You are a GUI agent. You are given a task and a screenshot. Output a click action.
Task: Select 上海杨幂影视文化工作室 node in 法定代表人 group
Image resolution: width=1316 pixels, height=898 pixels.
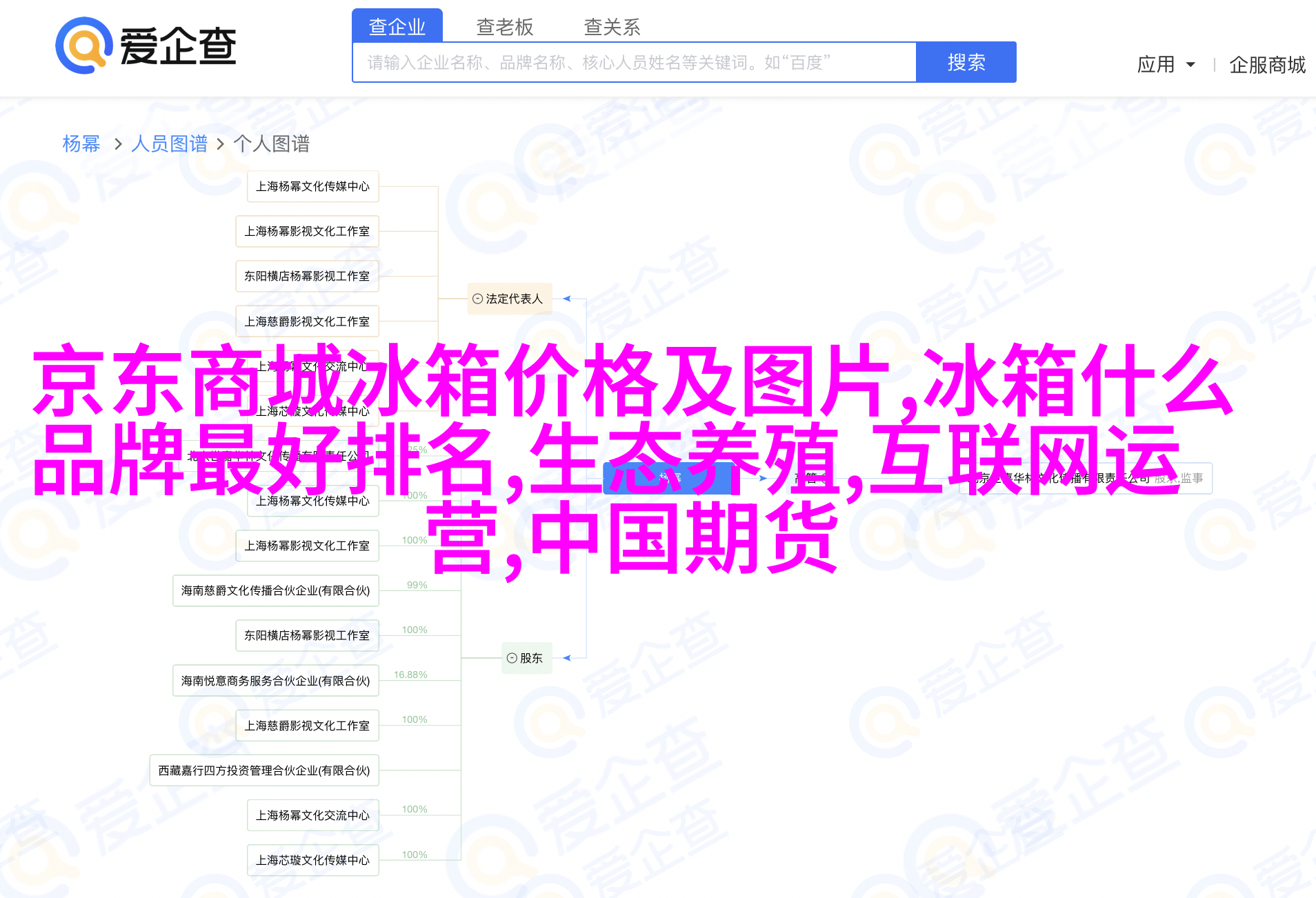[307, 231]
